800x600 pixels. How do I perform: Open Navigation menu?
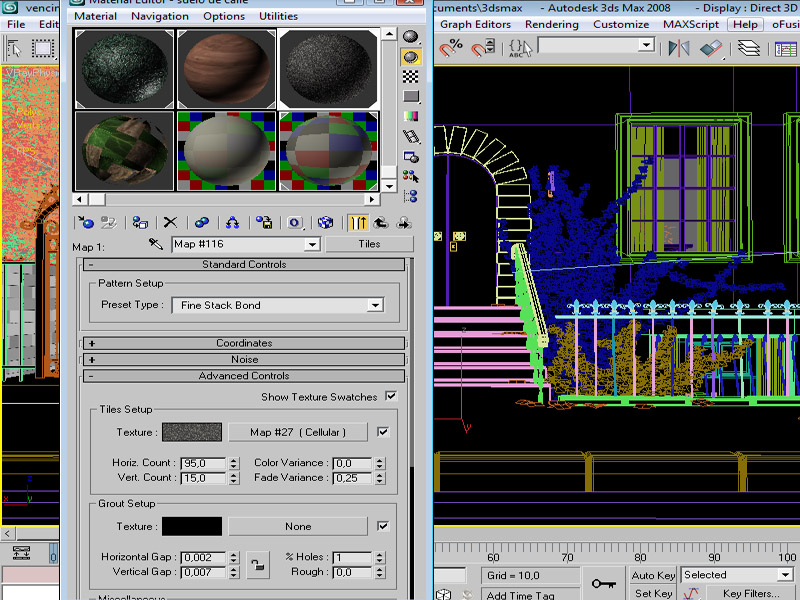(x=160, y=16)
